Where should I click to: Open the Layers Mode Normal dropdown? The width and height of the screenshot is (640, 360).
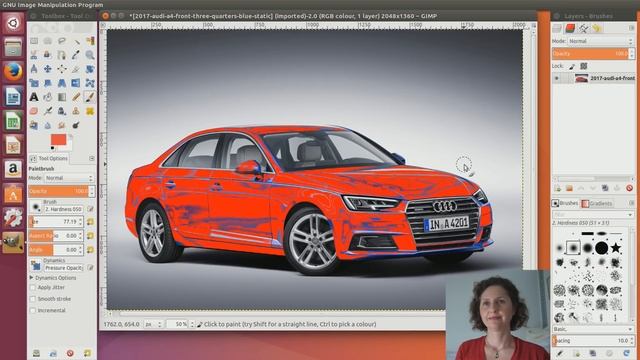point(600,41)
